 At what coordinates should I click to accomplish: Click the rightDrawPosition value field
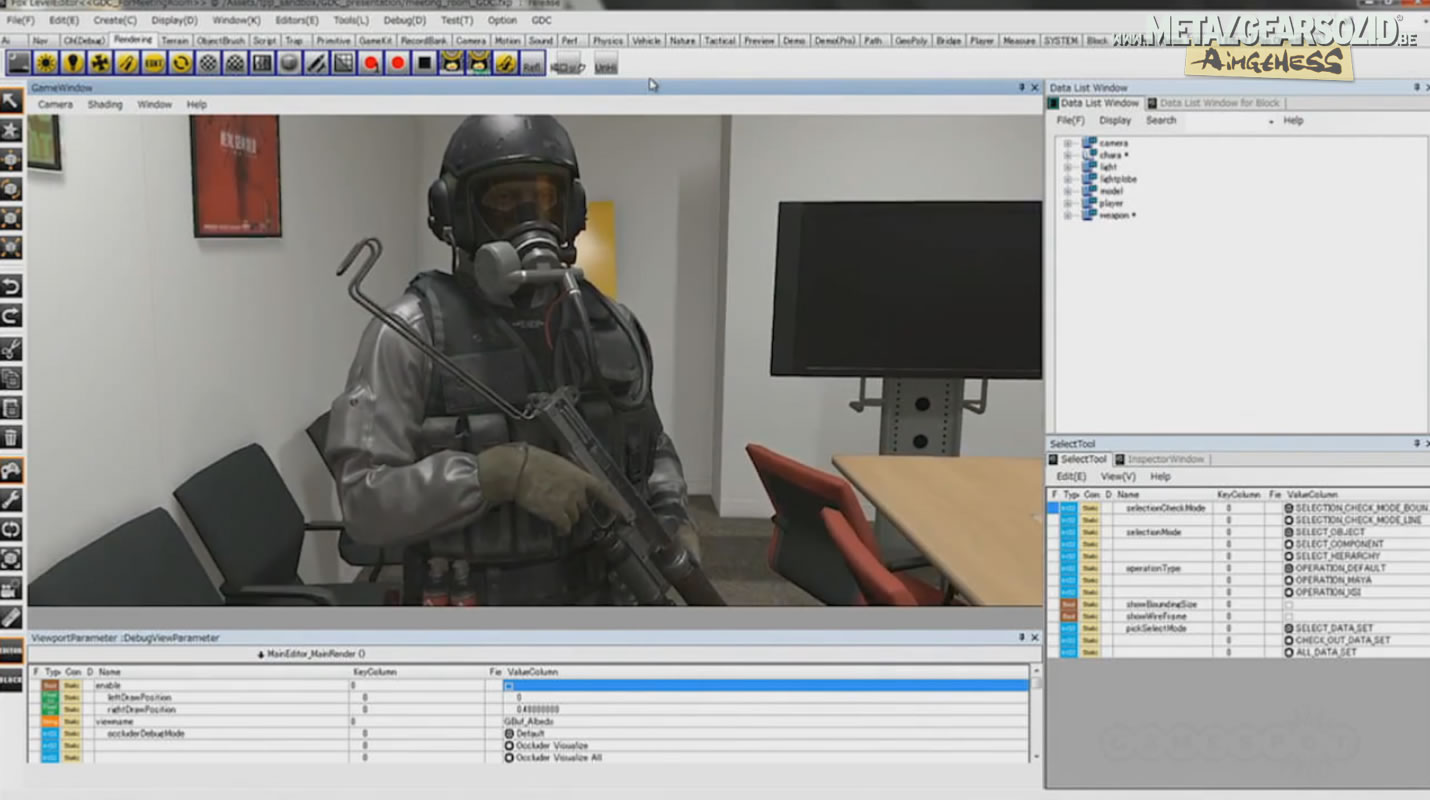pos(766,709)
